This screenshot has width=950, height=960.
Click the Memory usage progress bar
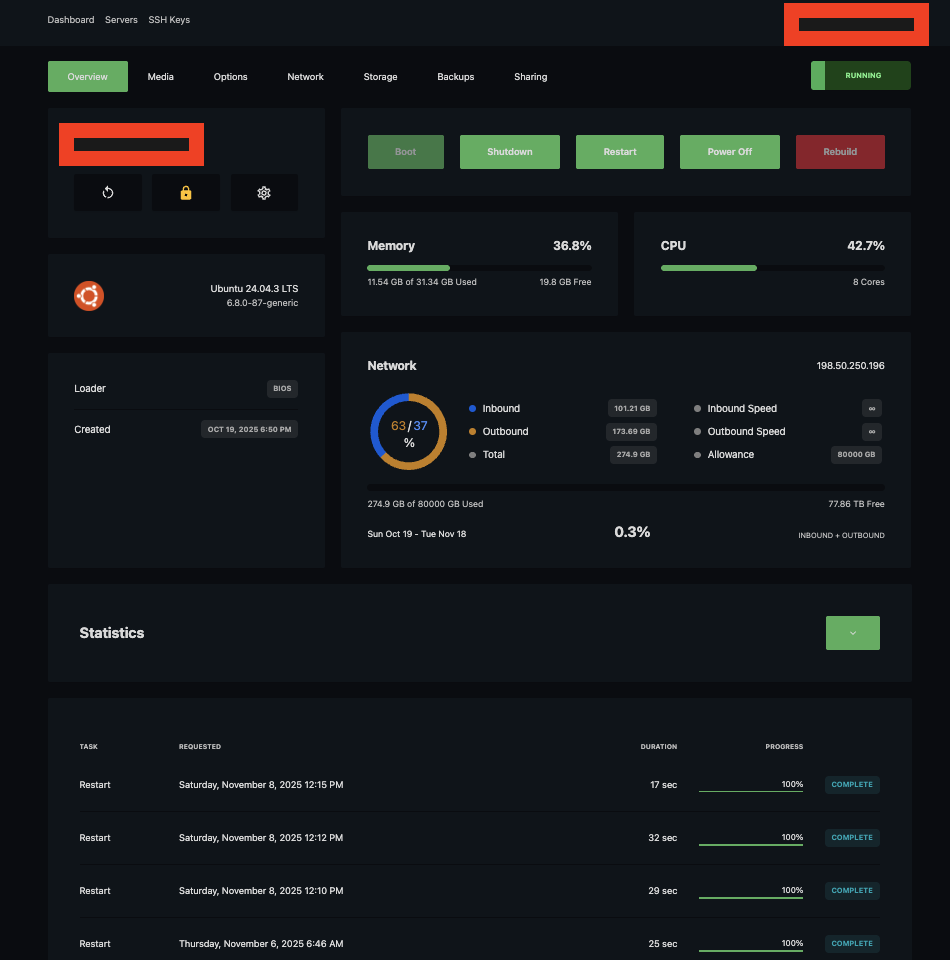tap(479, 268)
